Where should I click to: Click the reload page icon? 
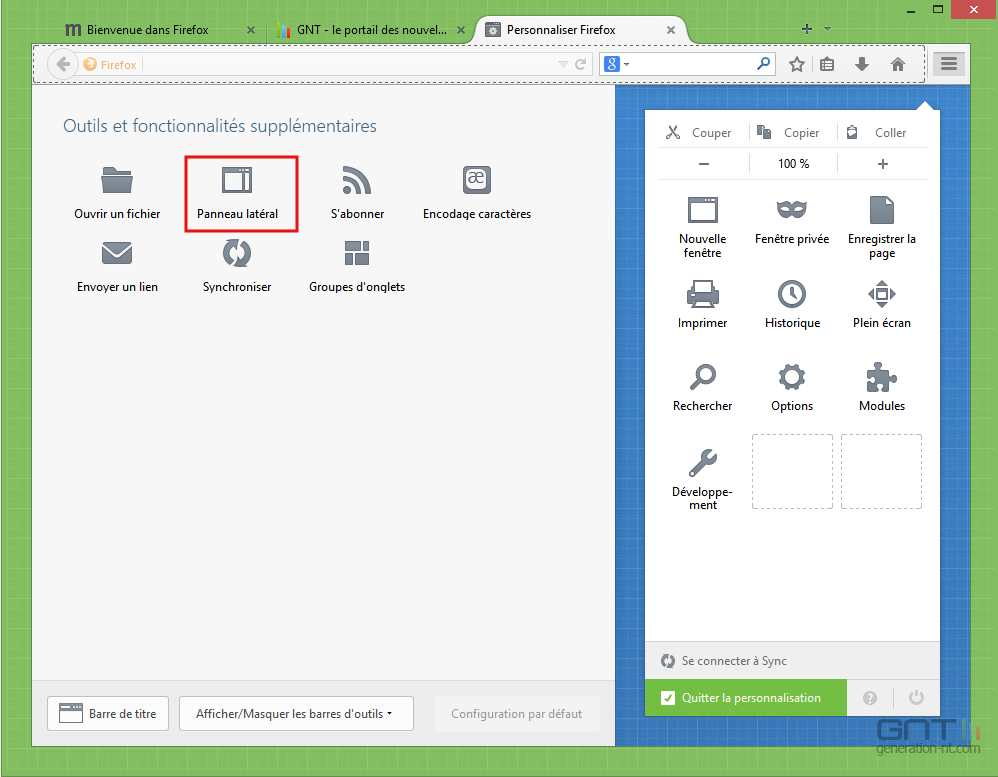coord(580,64)
